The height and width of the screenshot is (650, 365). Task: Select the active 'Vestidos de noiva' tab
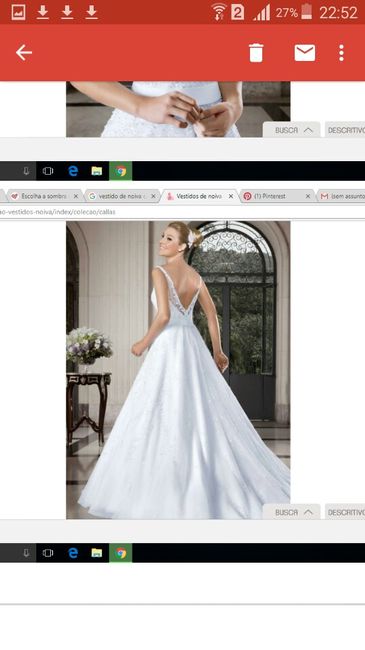click(x=200, y=196)
